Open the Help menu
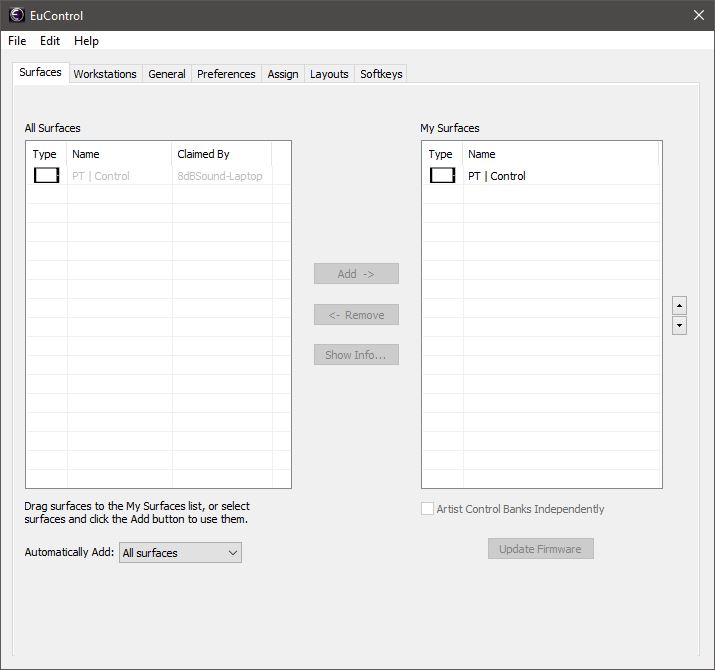Viewport: 715px width, 670px height. click(86, 41)
